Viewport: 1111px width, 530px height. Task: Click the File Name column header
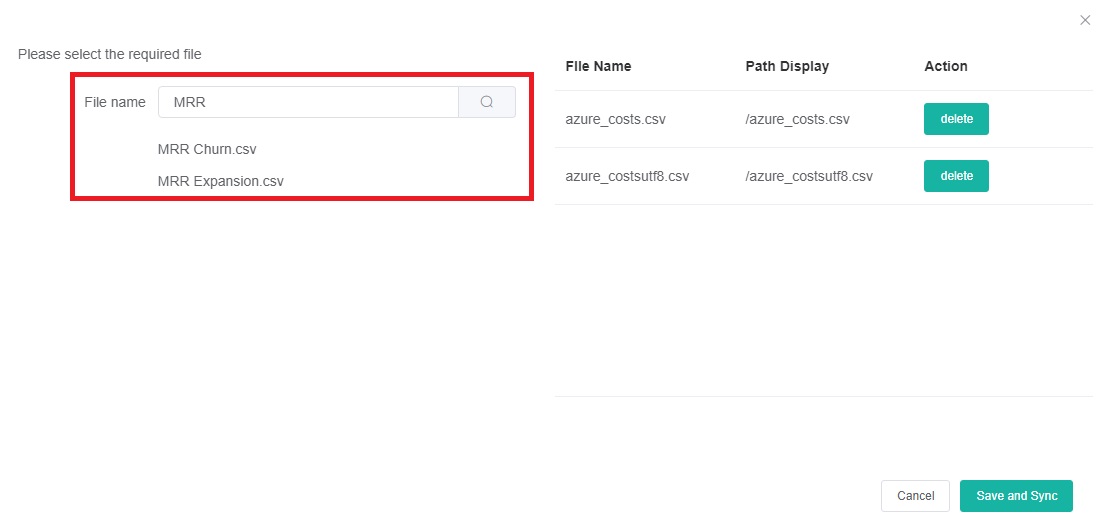click(x=598, y=66)
